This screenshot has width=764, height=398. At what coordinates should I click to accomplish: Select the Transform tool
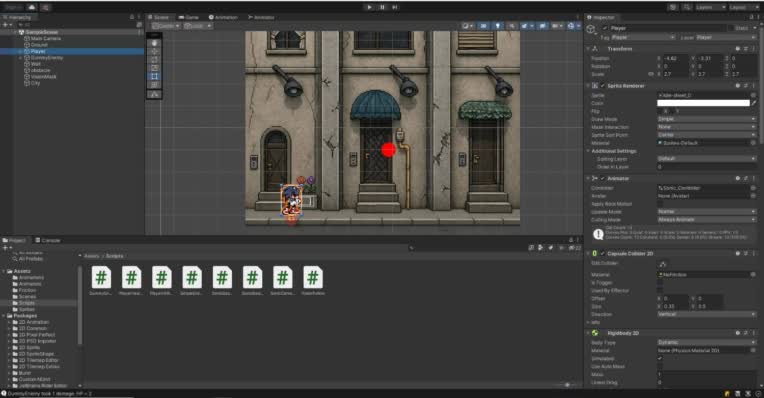154,84
